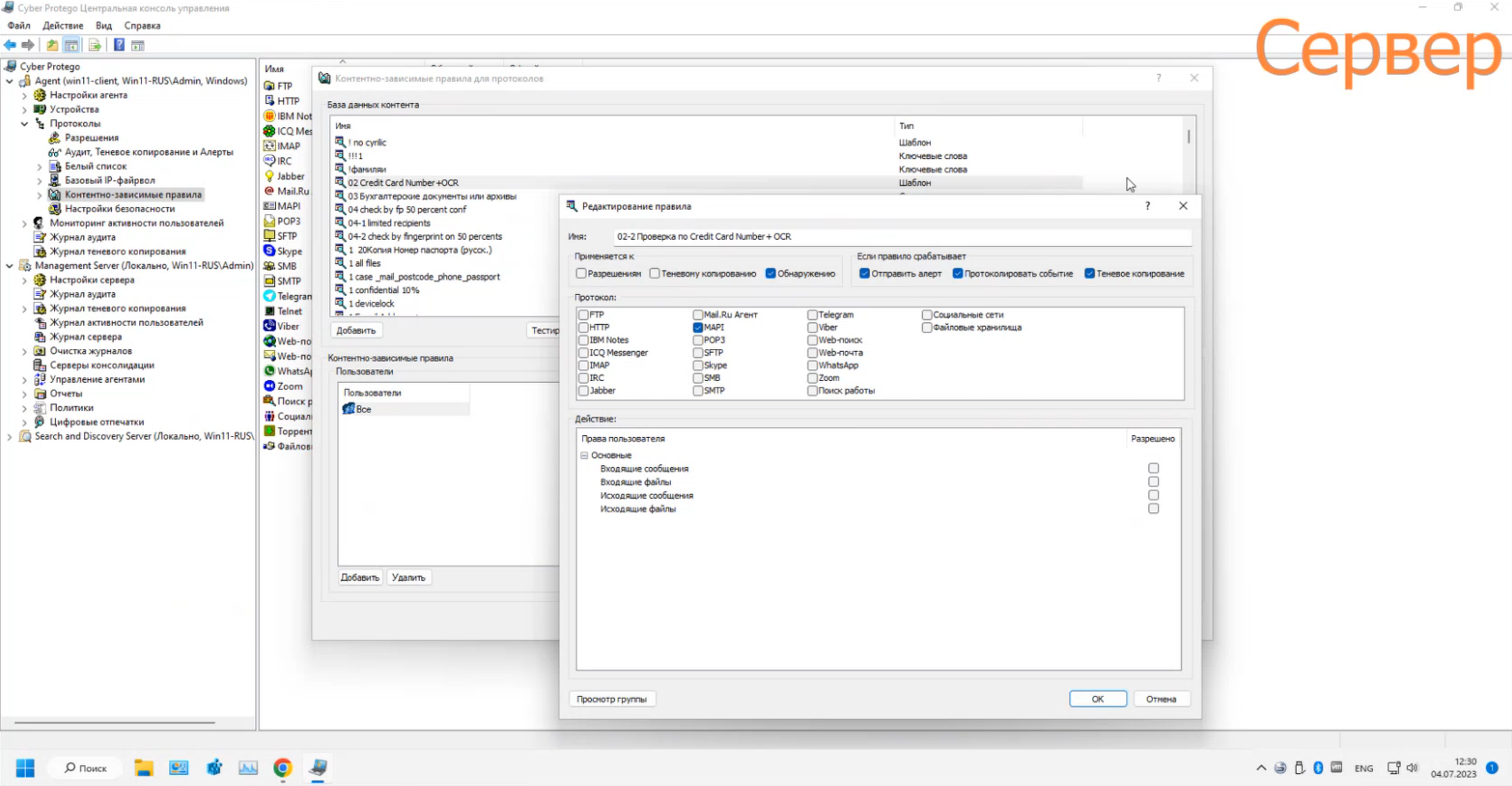Open the Действие menu
The image size is (1512, 786).
tap(62, 25)
